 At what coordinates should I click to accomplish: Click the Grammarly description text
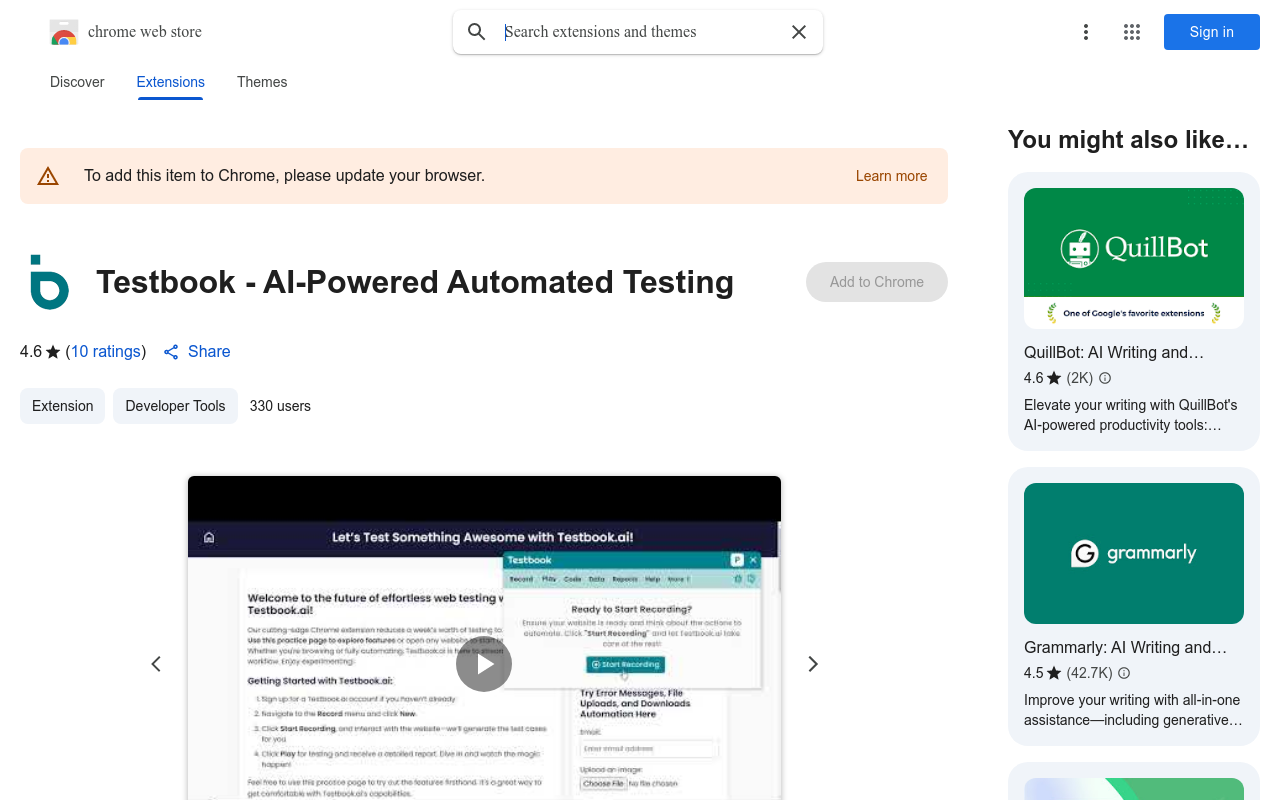pos(1133,710)
